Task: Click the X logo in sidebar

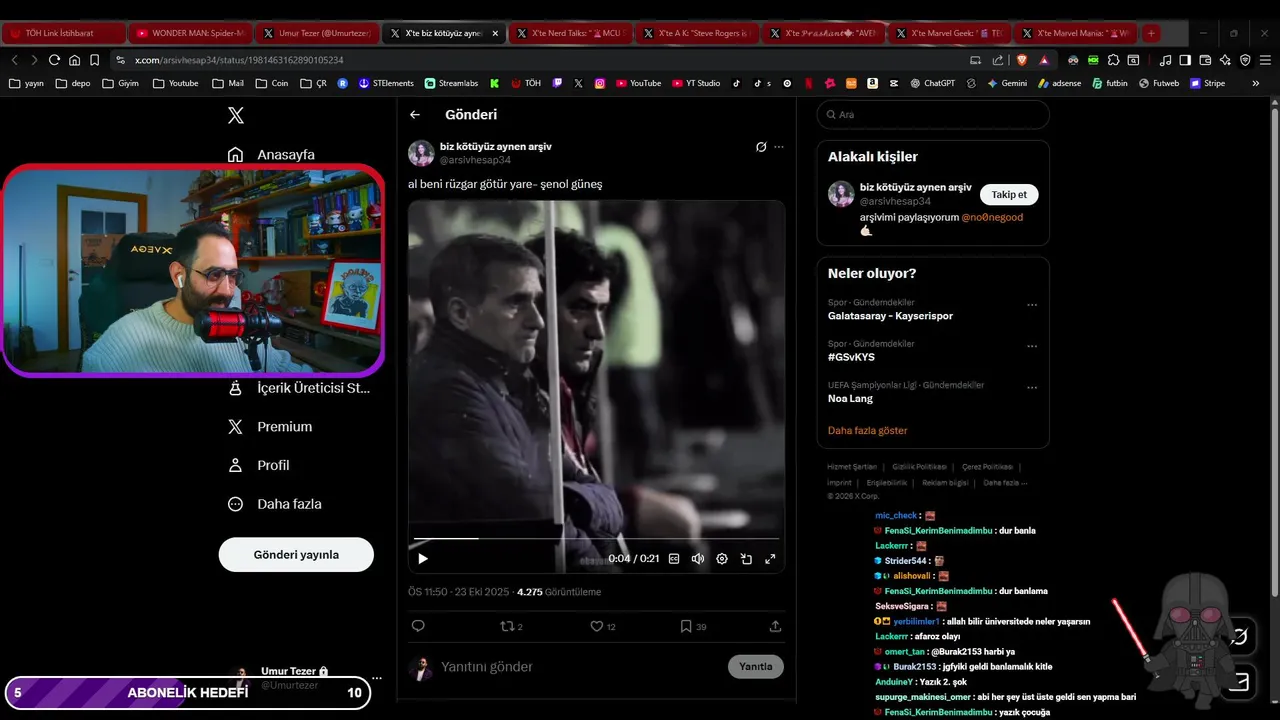Action: 236,115
